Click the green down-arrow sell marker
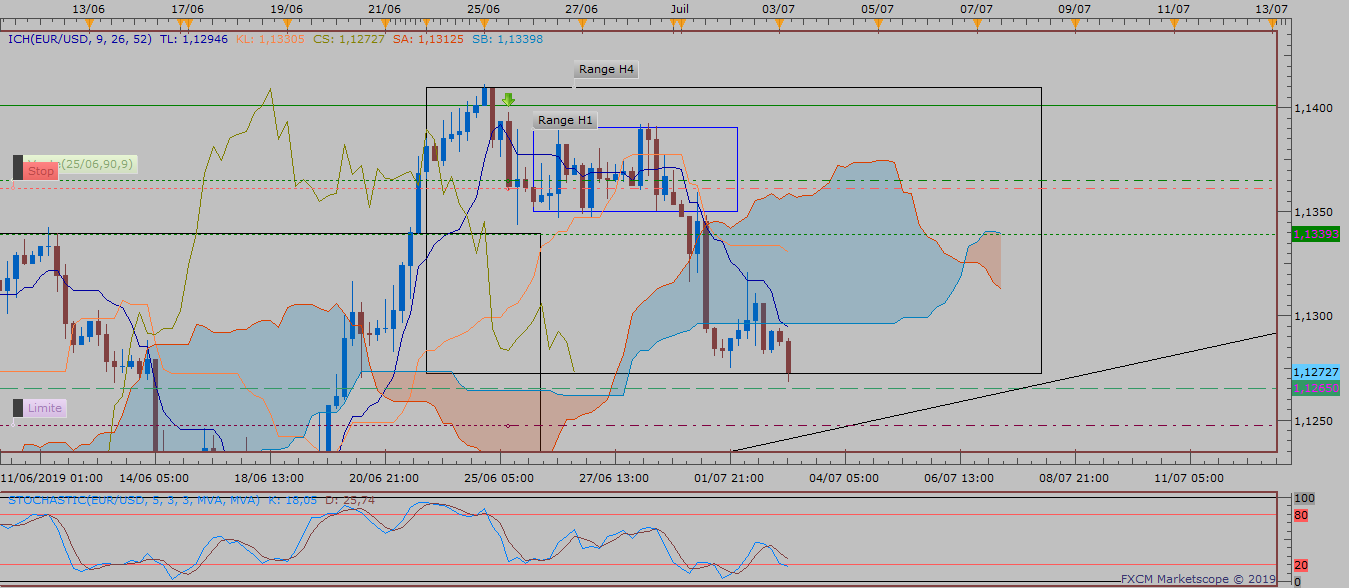 [508, 100]
